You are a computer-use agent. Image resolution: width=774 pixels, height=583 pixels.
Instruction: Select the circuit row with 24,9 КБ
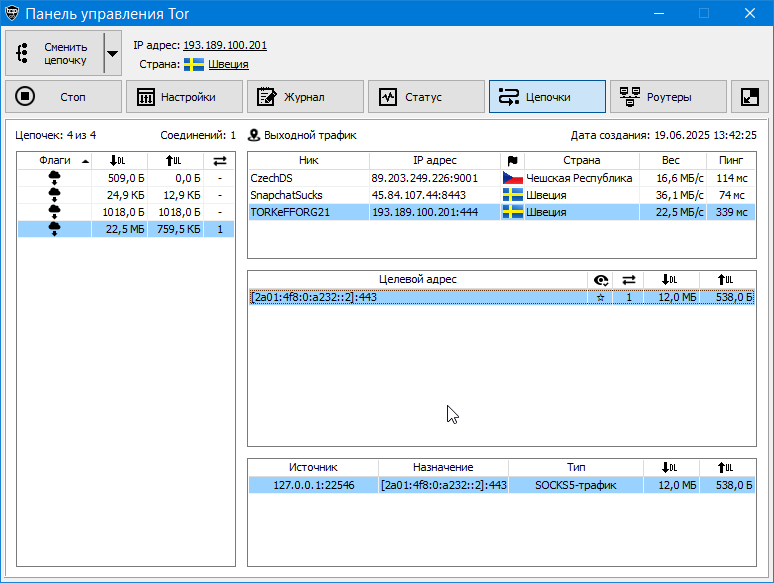tap(126, 195)
